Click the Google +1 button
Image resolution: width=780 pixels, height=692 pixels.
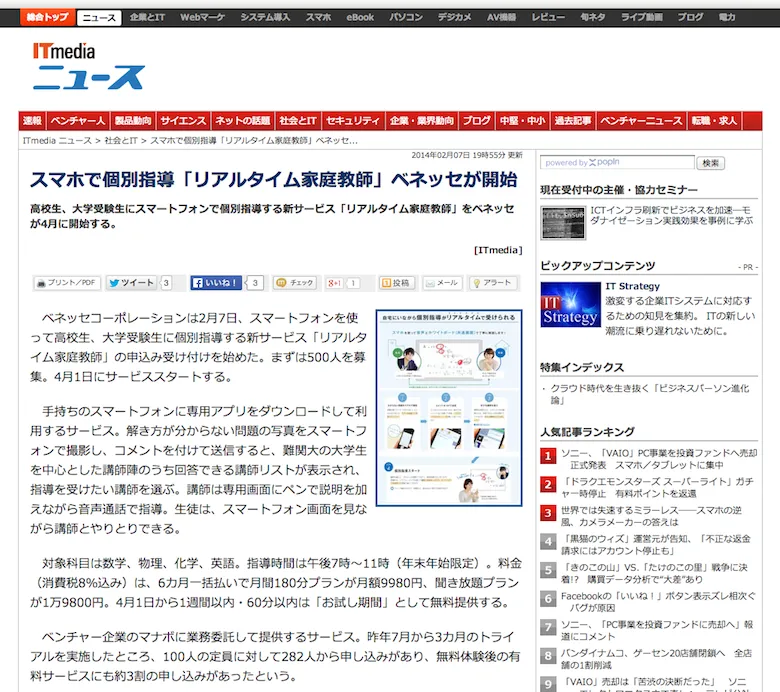[335, 283]
